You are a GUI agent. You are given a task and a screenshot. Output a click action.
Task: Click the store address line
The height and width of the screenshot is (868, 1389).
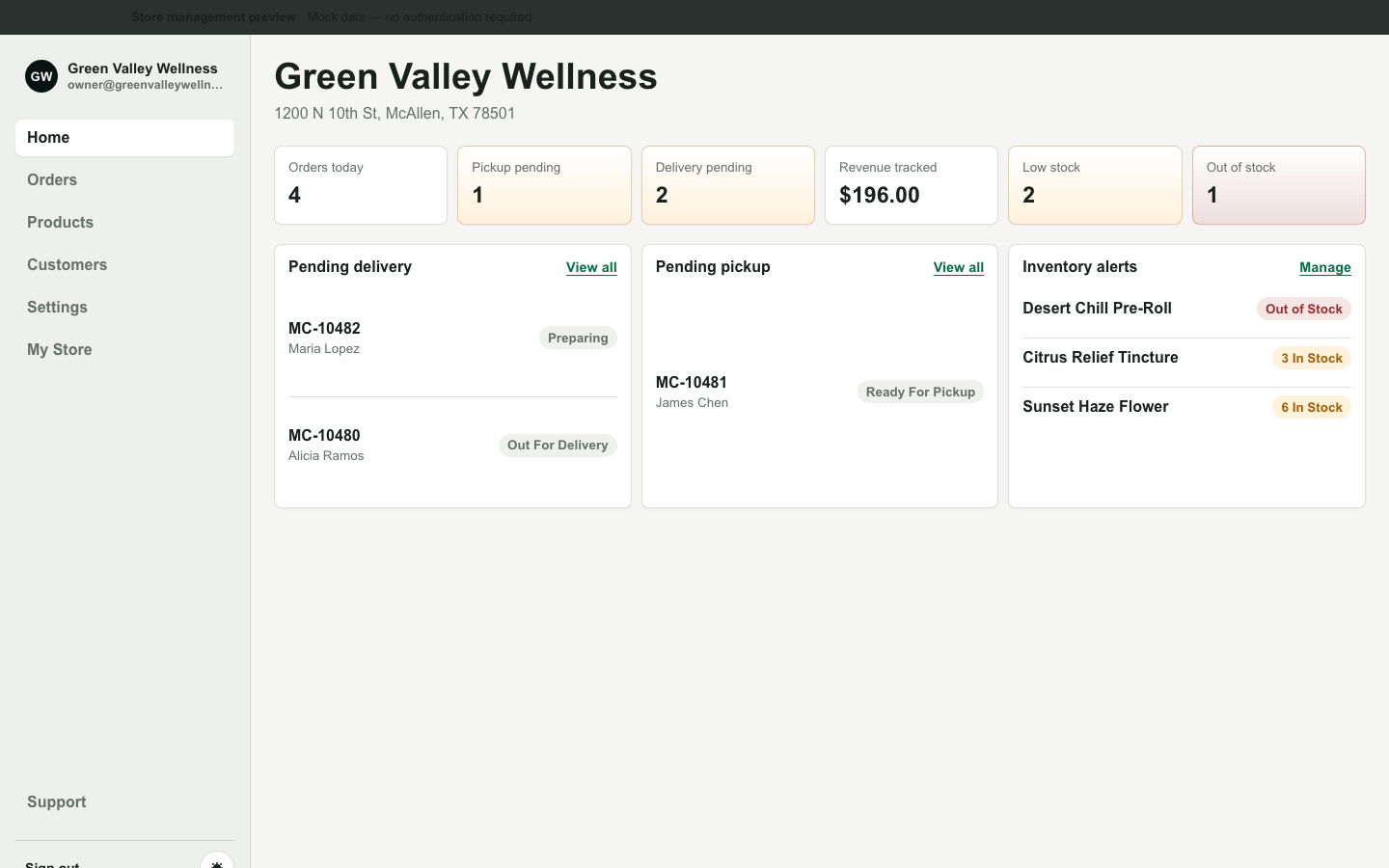395,114
